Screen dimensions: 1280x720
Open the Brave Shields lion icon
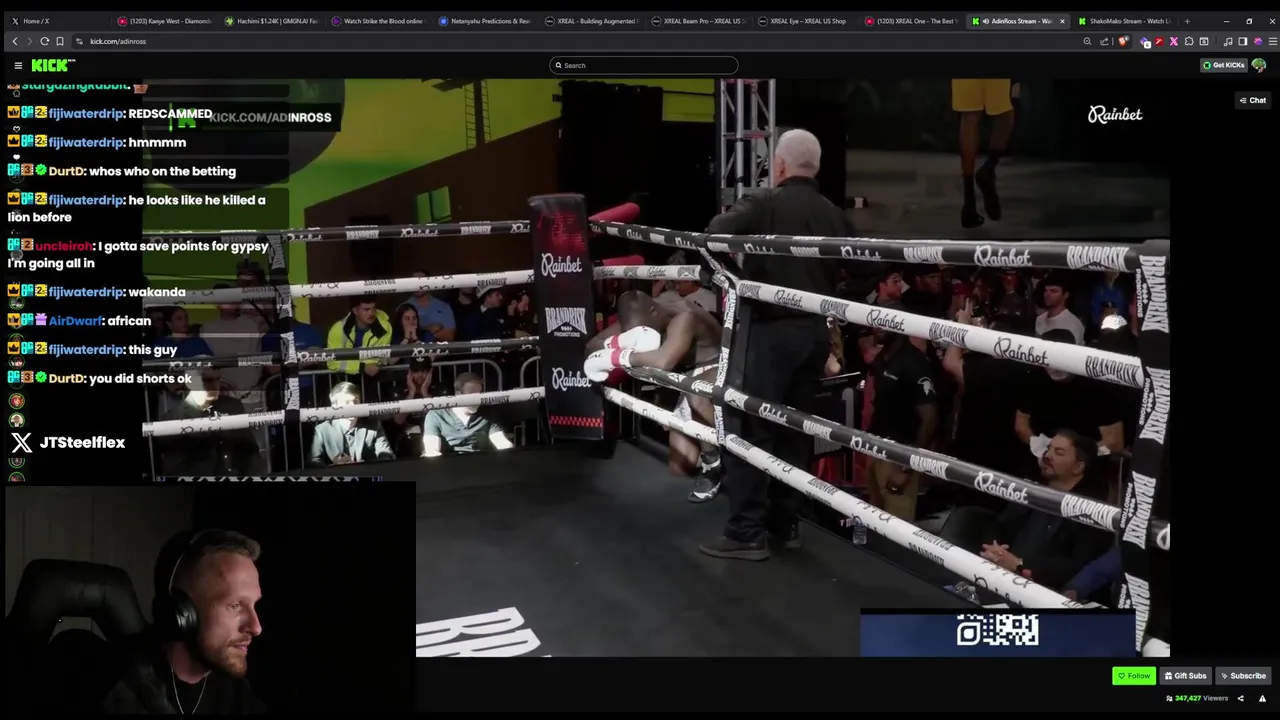[1123, 41]
